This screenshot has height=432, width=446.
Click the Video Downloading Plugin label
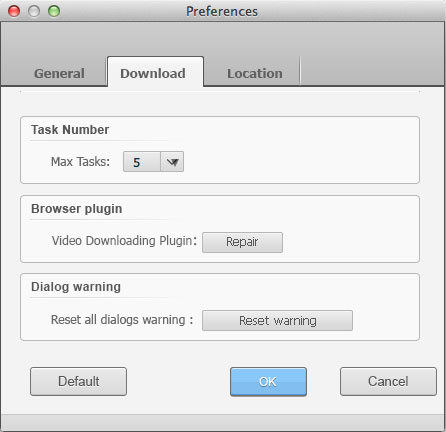tap(124, 241)
